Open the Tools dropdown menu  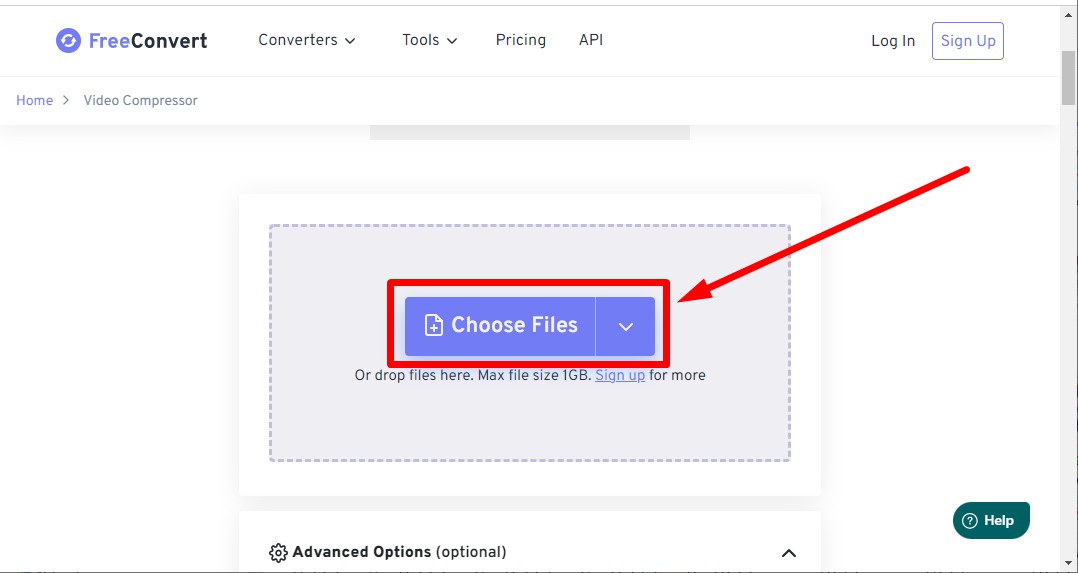pyautogui.click(x=430, y=40)
